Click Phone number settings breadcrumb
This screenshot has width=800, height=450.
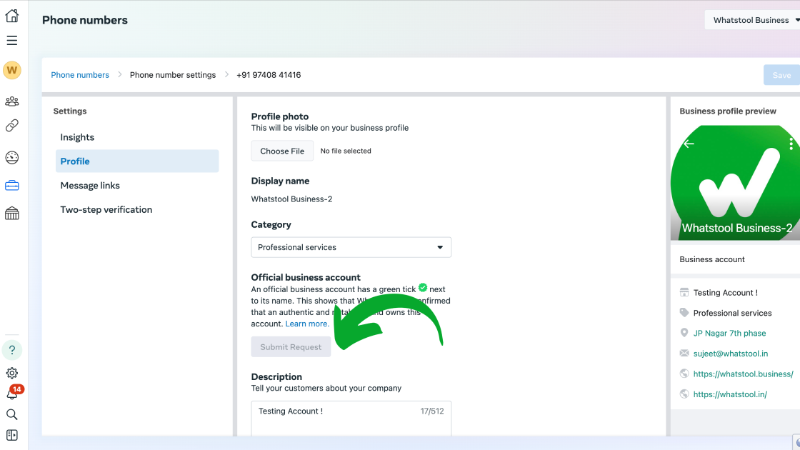[x=172, y=75]
